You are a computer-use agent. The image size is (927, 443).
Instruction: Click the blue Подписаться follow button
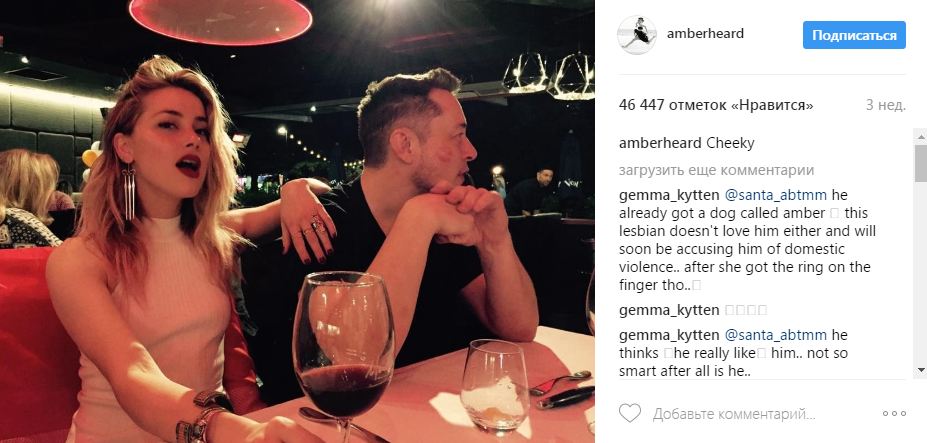(854, 35)
